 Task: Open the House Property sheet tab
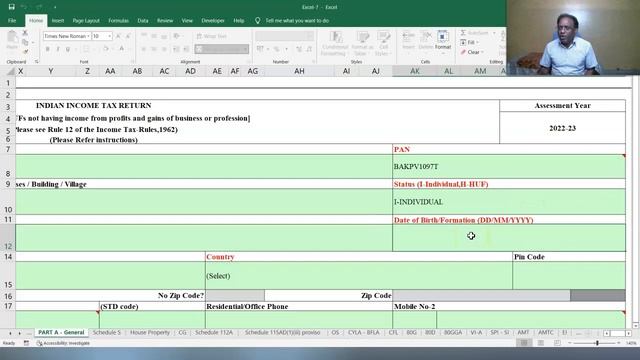[x=150, y=333]
